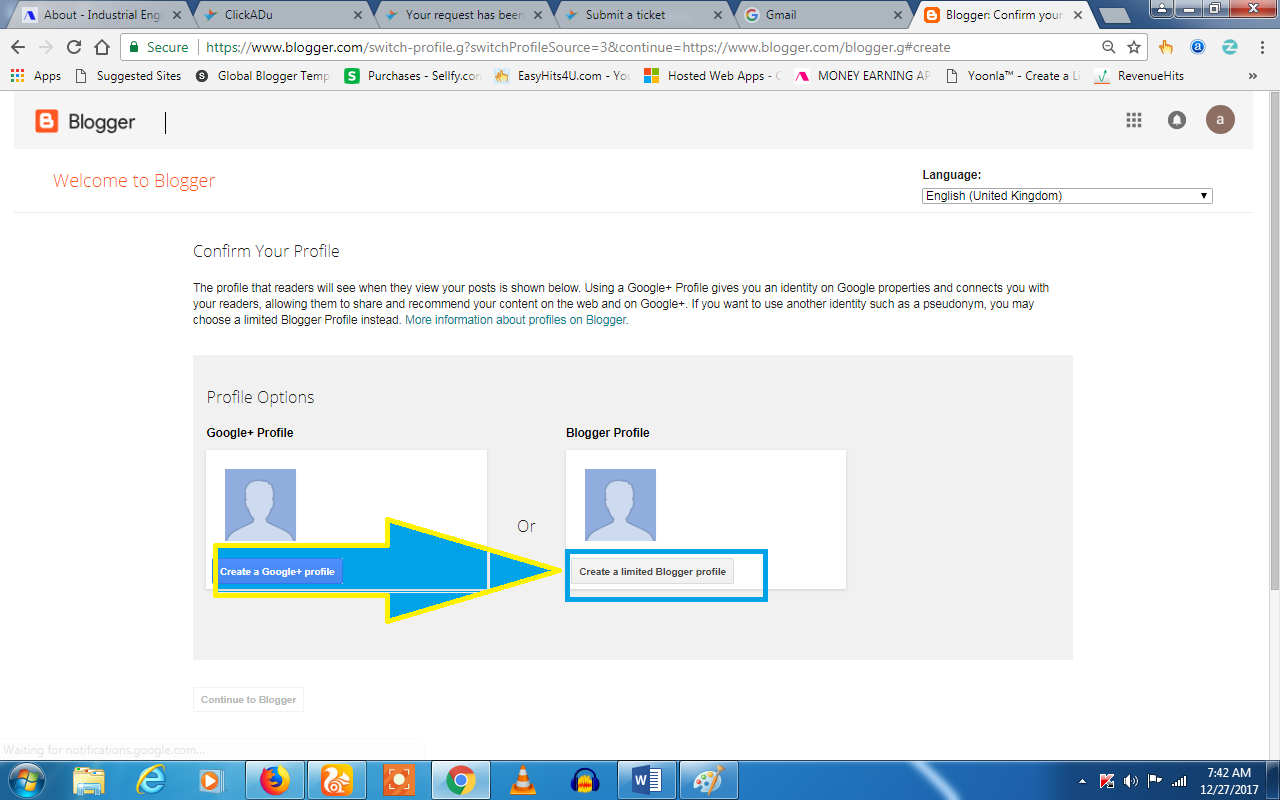Viewport: 1280px width, 800px height.
Task: Click the page vertical scrollbar
Action: [x=1273, y=340]
